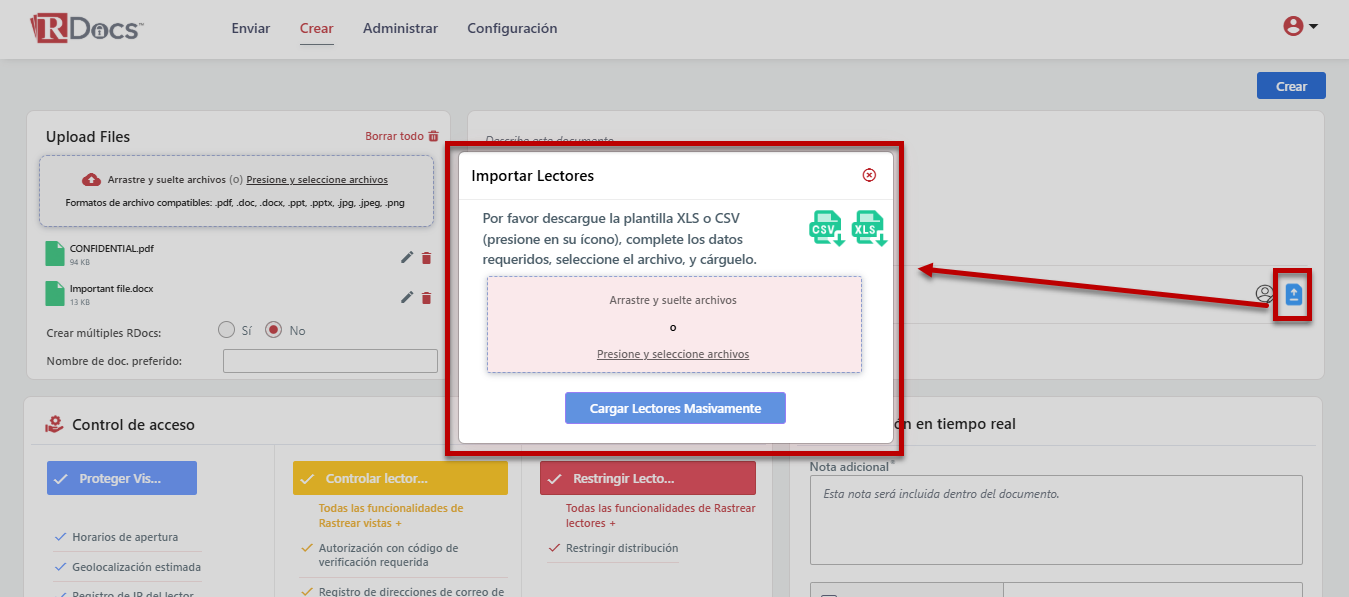1349x597 pixels.
Task: Open the Configuración tab
Action: pos(512,28)
